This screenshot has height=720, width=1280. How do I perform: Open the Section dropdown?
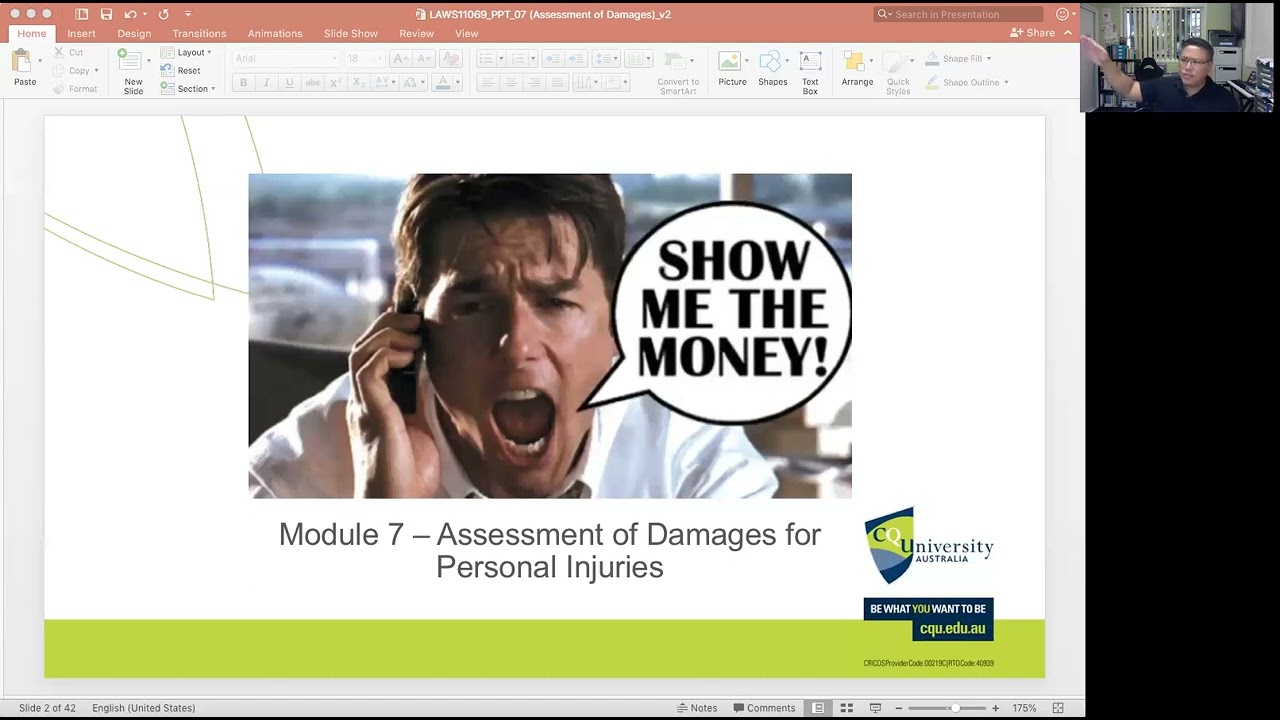click(188, 88)
